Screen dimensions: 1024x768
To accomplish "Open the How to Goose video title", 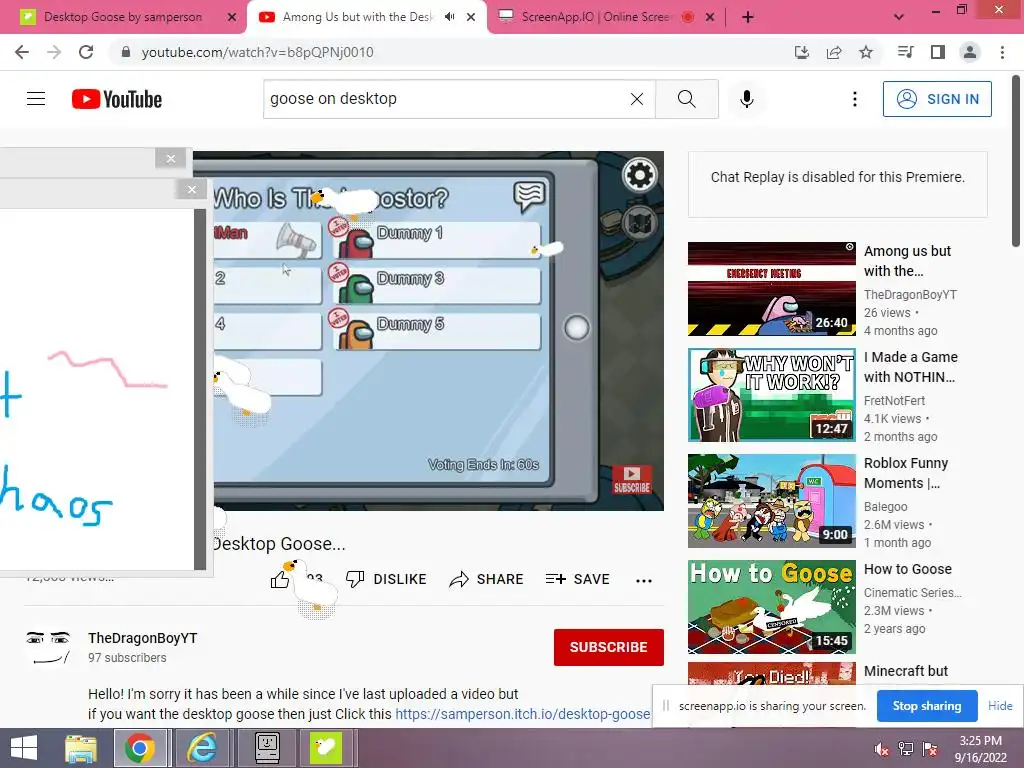I will pyautogui.click(x=908, y=569).
